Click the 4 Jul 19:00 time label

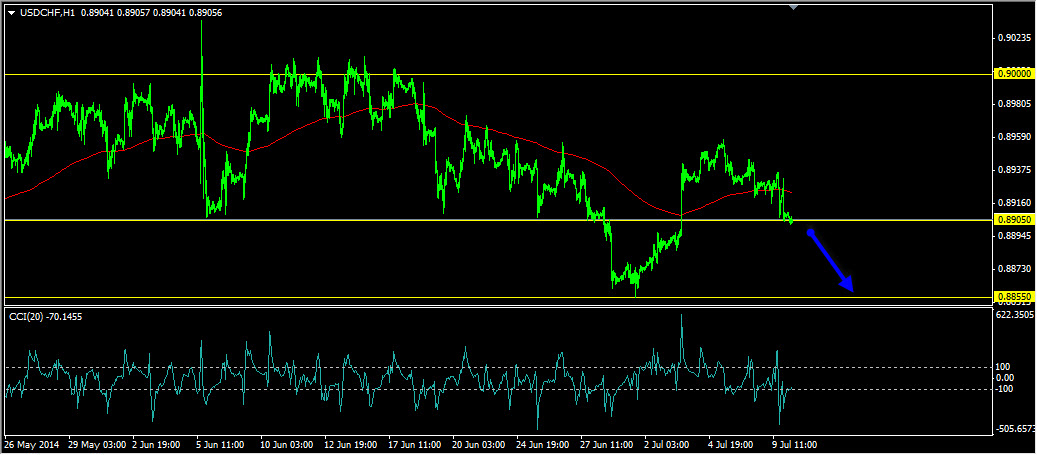coord(733,444)
